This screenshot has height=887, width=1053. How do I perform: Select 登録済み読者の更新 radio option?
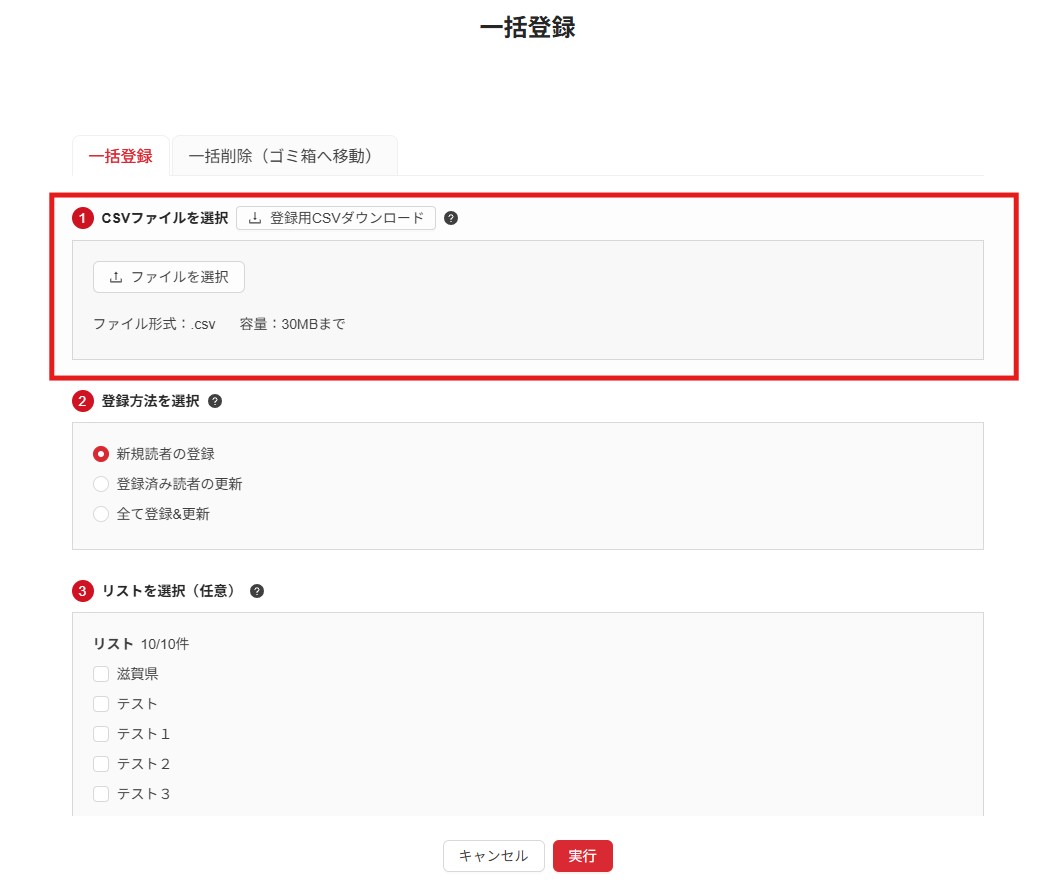point(101,484)
